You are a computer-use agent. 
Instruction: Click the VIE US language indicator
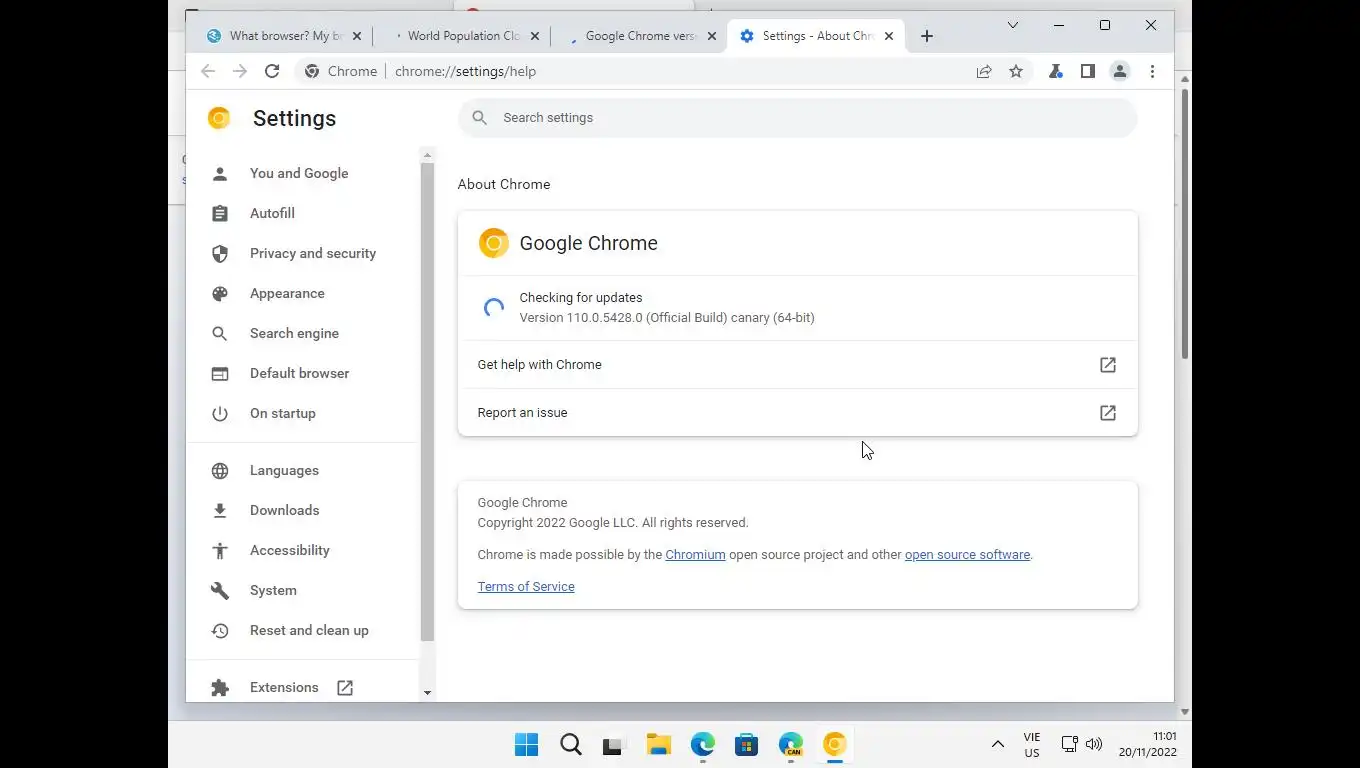click(1032, 745)
